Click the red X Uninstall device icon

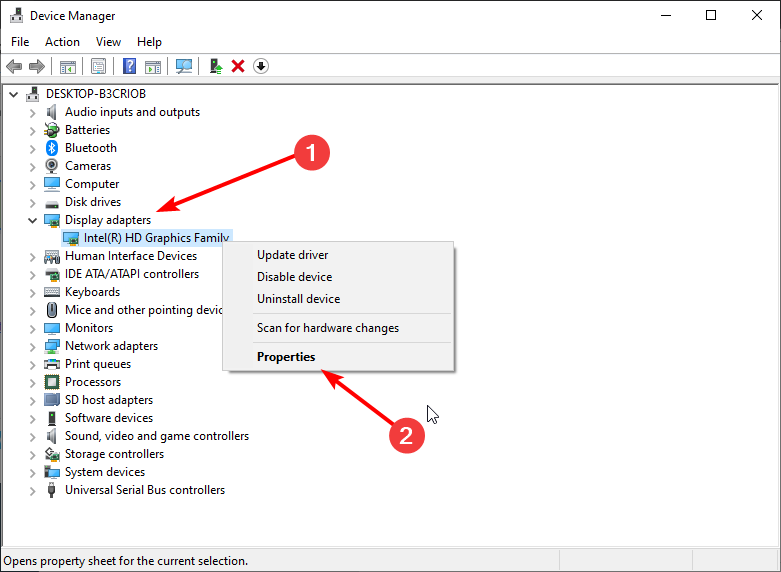pyautogui.click(x=238, y=66)
